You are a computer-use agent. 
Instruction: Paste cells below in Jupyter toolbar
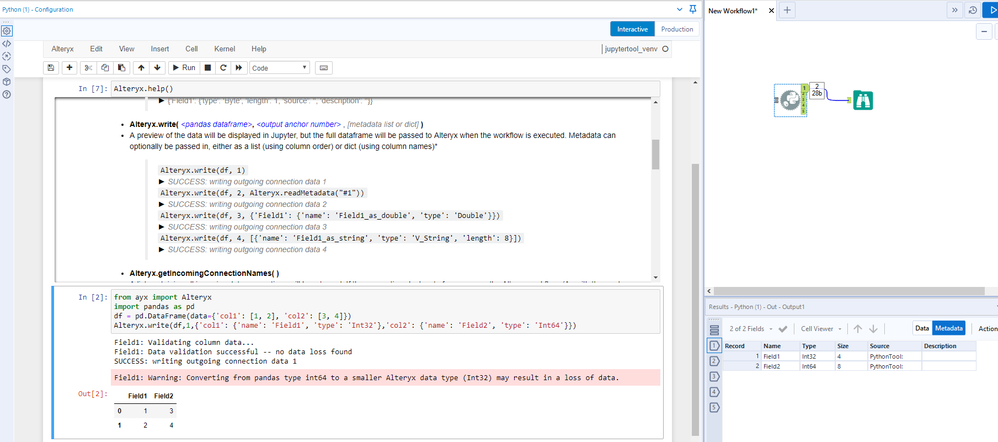122,67
